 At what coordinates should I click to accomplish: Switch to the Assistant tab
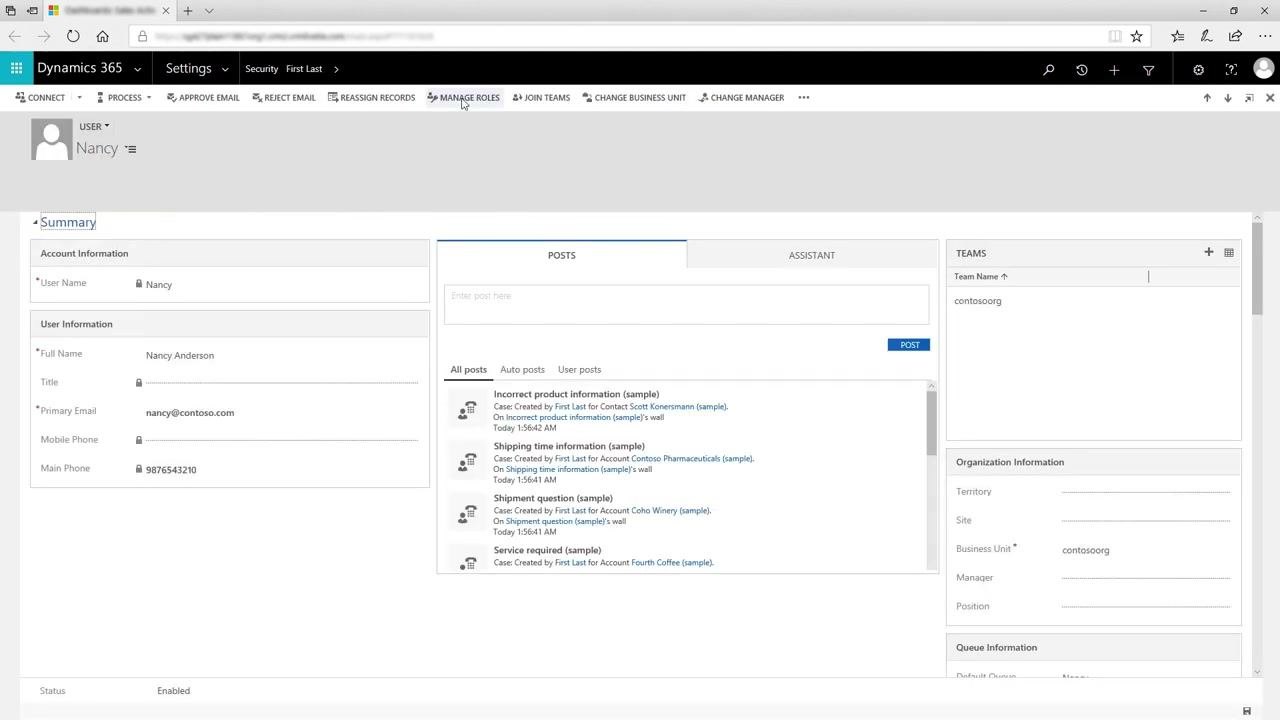click(x=812, y=255)
